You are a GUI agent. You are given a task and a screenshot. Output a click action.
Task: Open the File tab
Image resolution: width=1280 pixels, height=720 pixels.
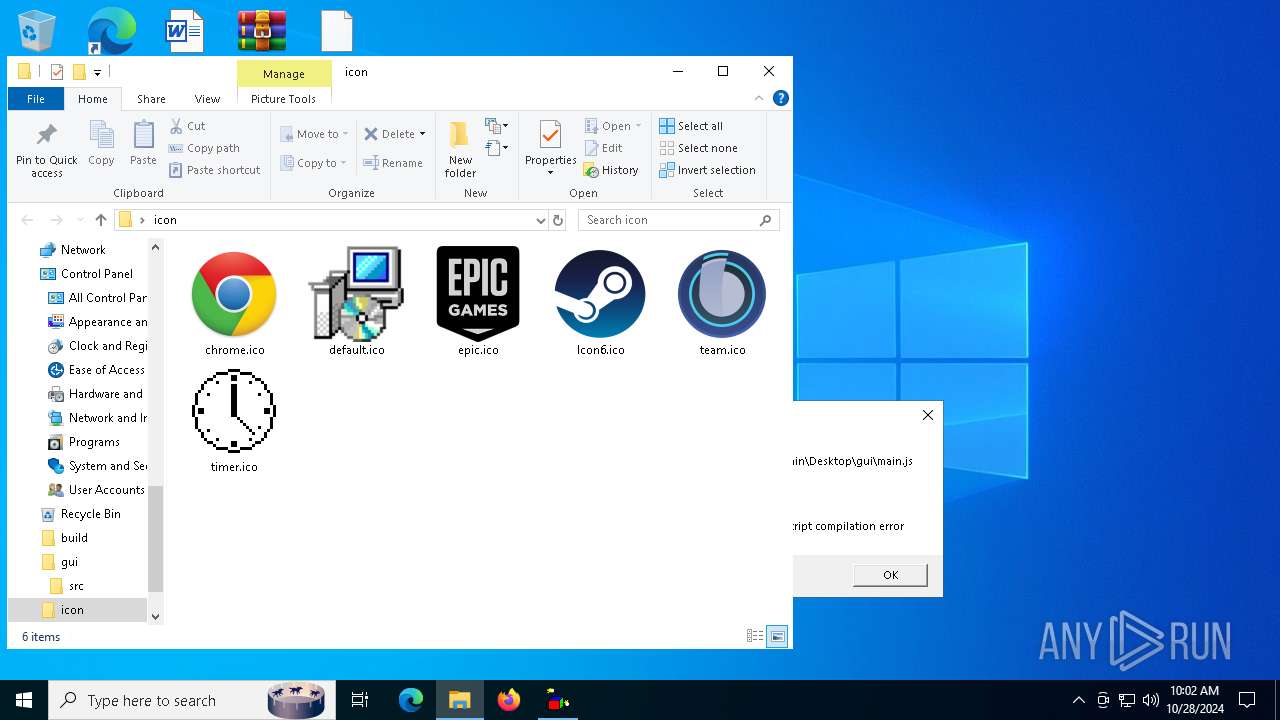(x=36, y=99)
